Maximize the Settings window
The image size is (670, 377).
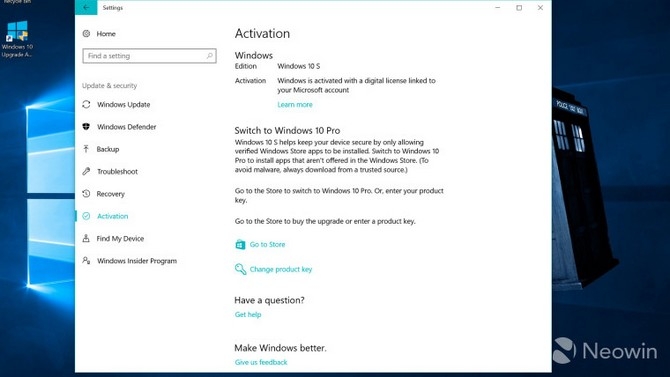pos(519,7)
